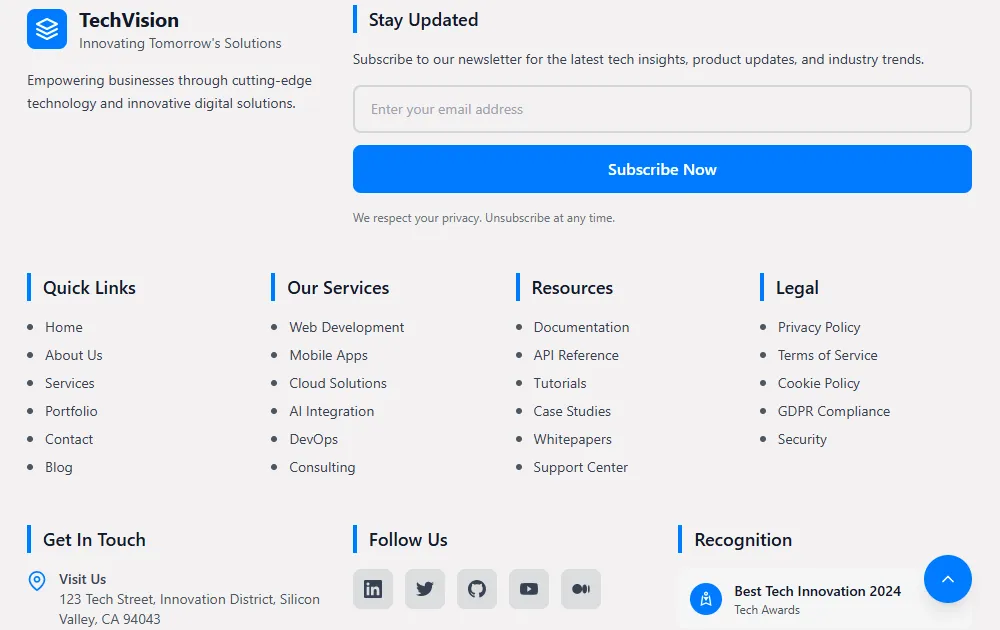View the GDPR Compliance link
The width and height of the screenshot is (1000, 630).
tap(833, 411)
